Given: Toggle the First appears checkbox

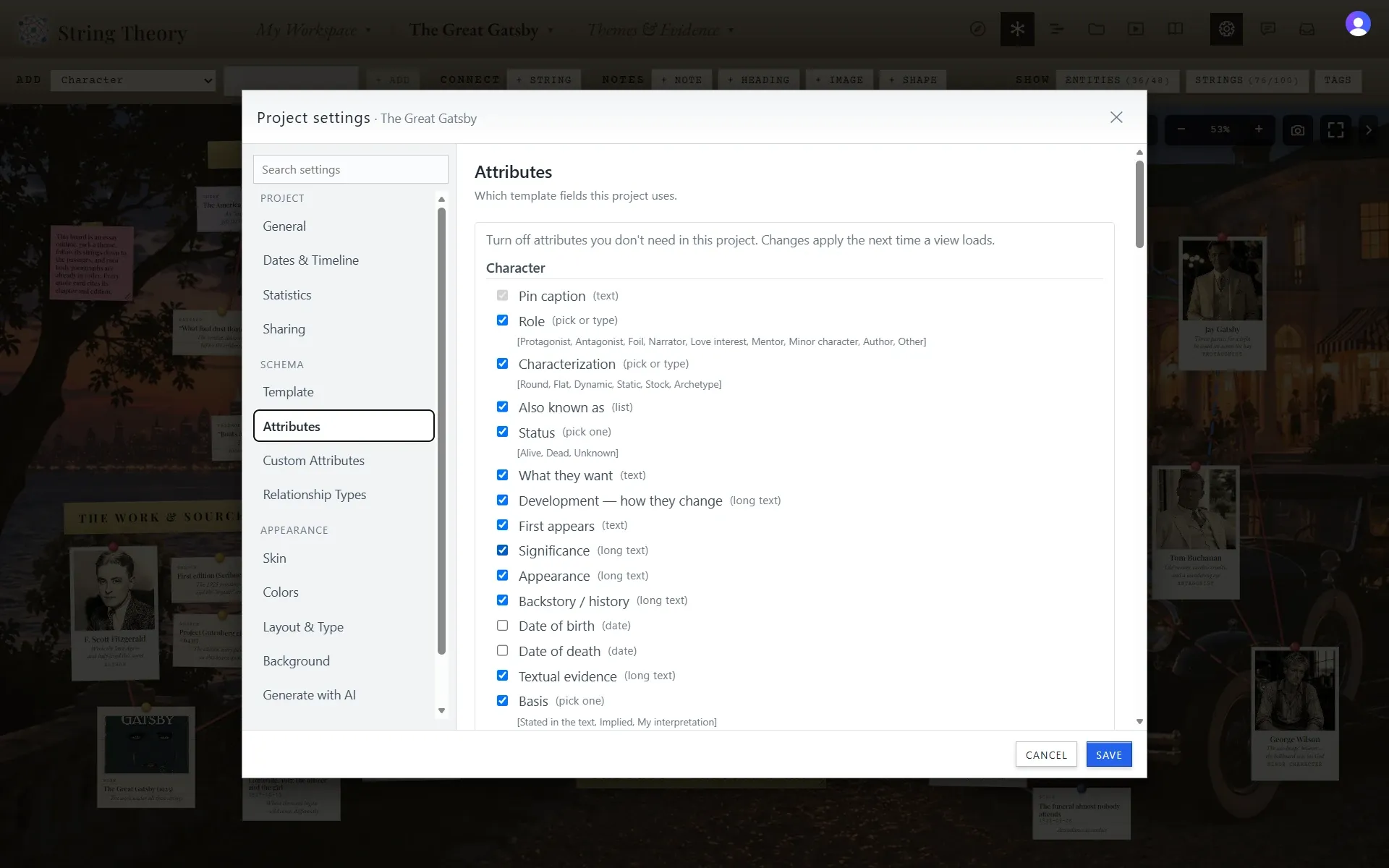Looking at the screenshot, I should tap(502, 525).
